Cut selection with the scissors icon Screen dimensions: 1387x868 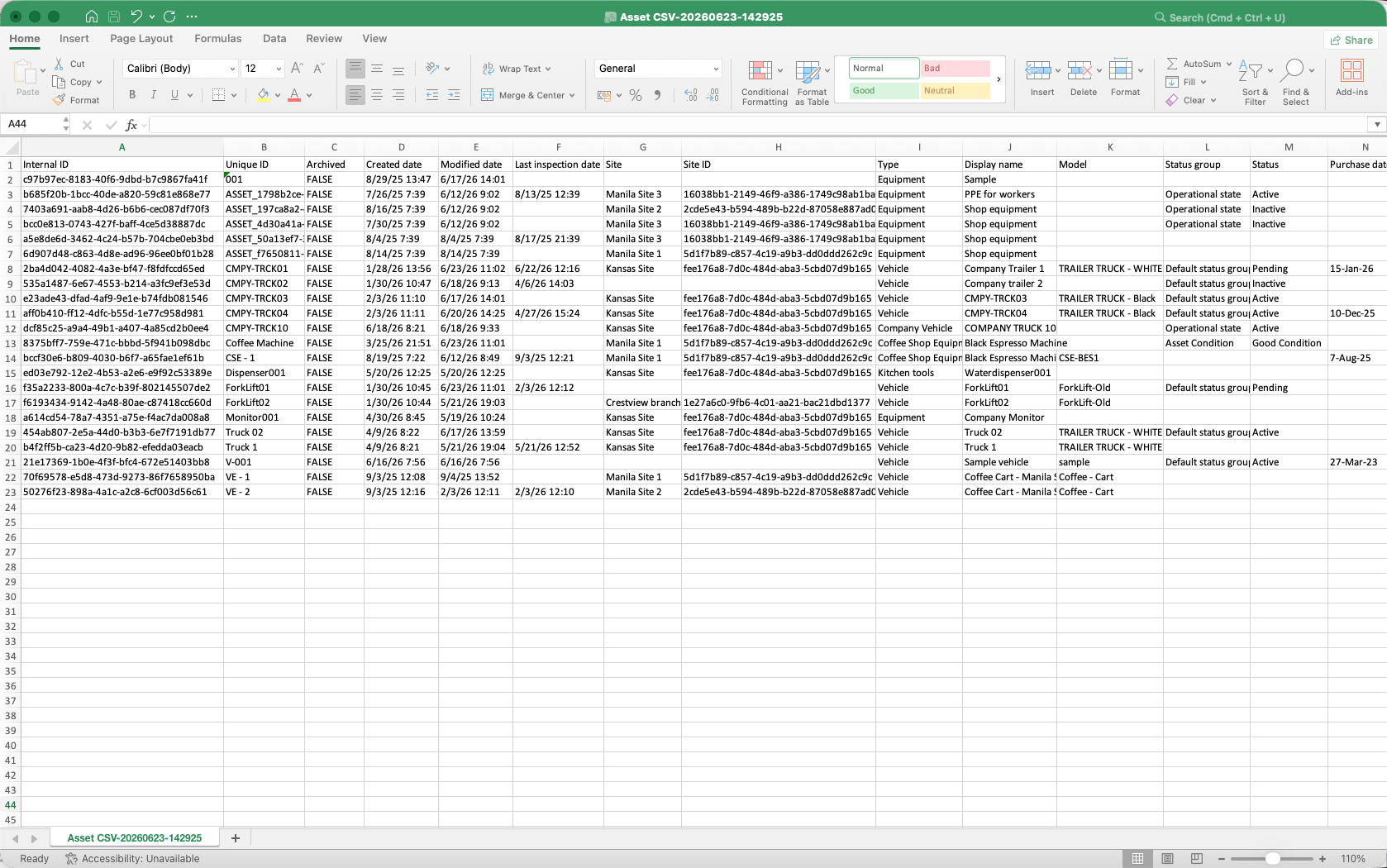pos(59,64)
